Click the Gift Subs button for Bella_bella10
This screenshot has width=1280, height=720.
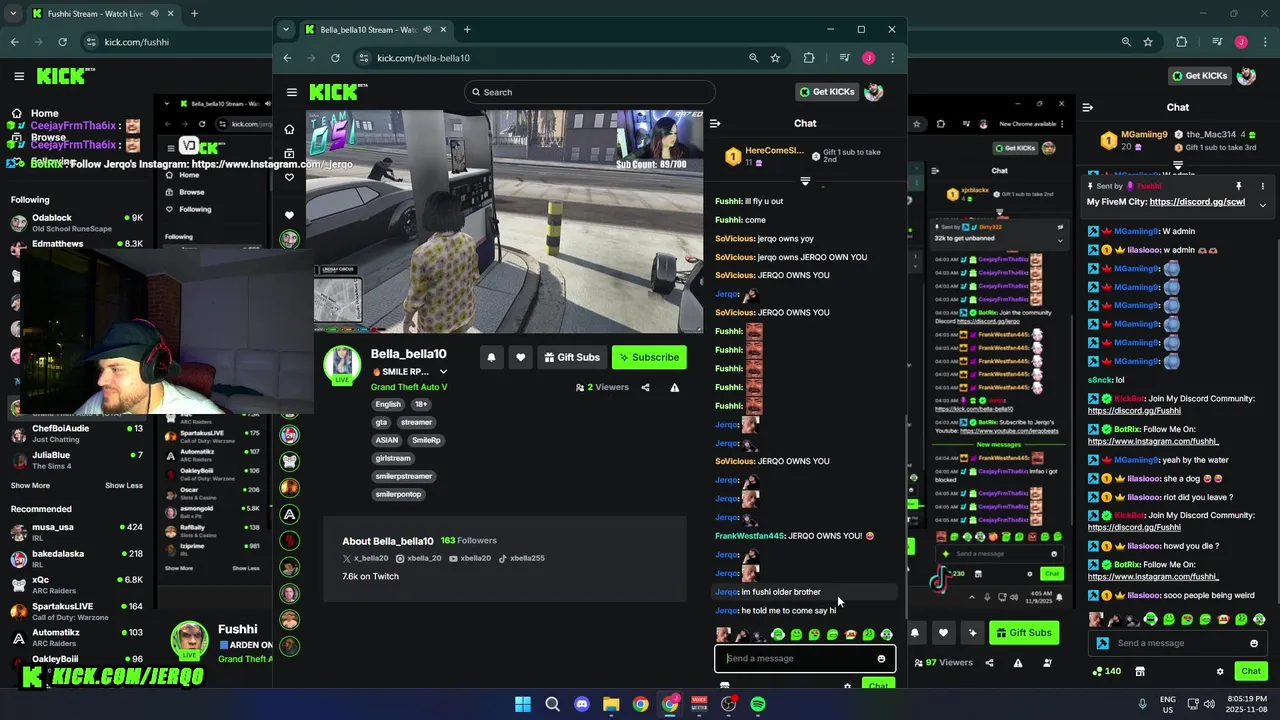[572, 357]
